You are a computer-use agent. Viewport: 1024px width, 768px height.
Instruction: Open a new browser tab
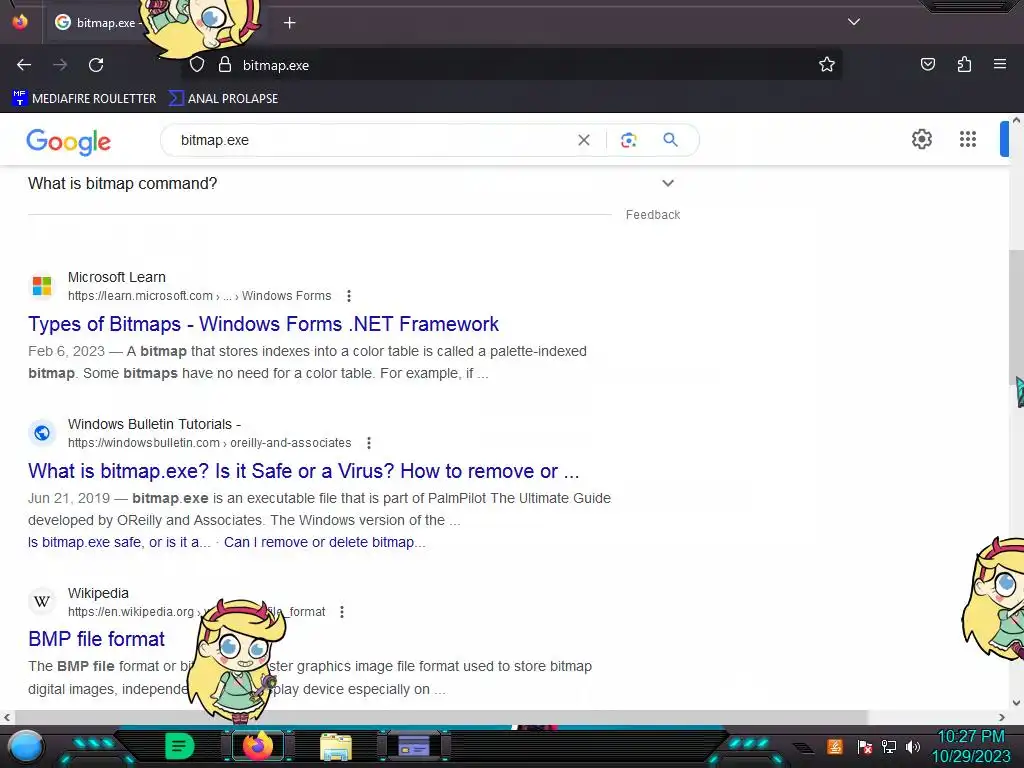click(289, 23)
